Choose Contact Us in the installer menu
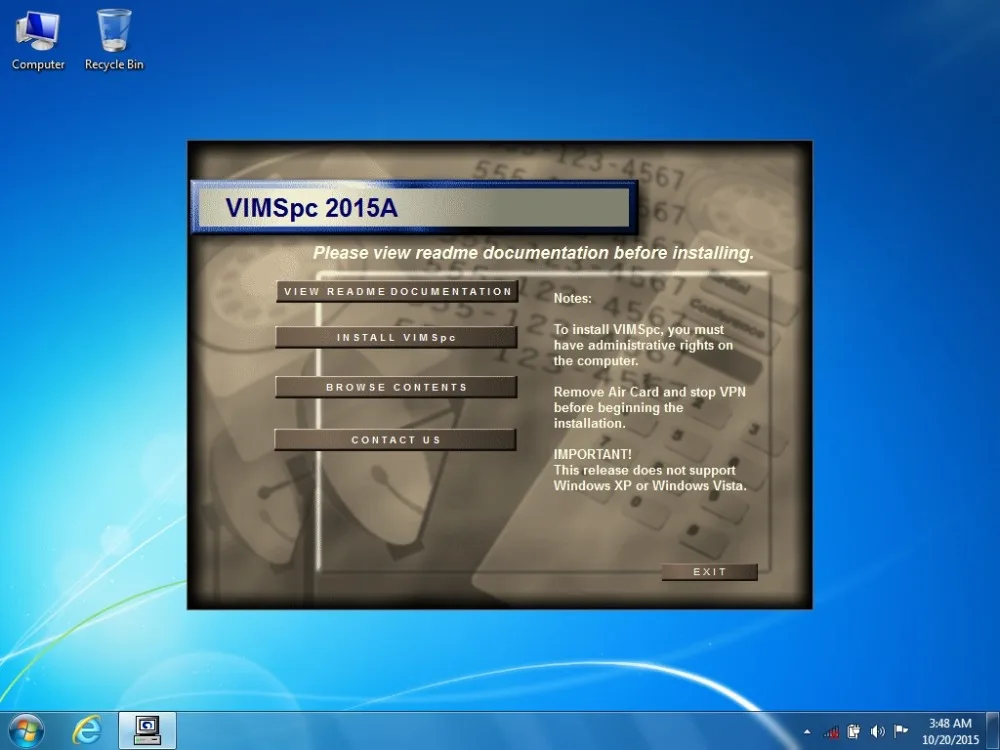The image size is (1000, 750). [395, 440]
